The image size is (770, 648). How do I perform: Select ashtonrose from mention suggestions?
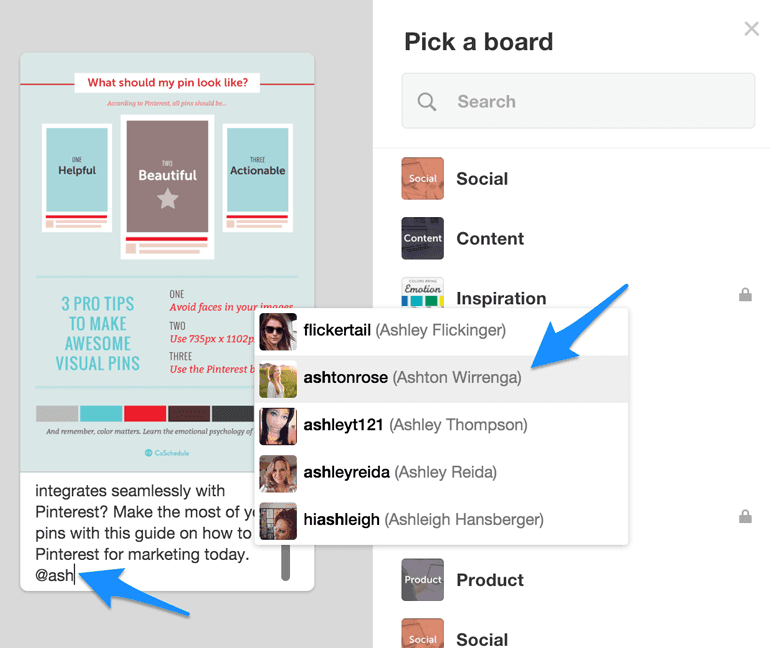[412, 378]
